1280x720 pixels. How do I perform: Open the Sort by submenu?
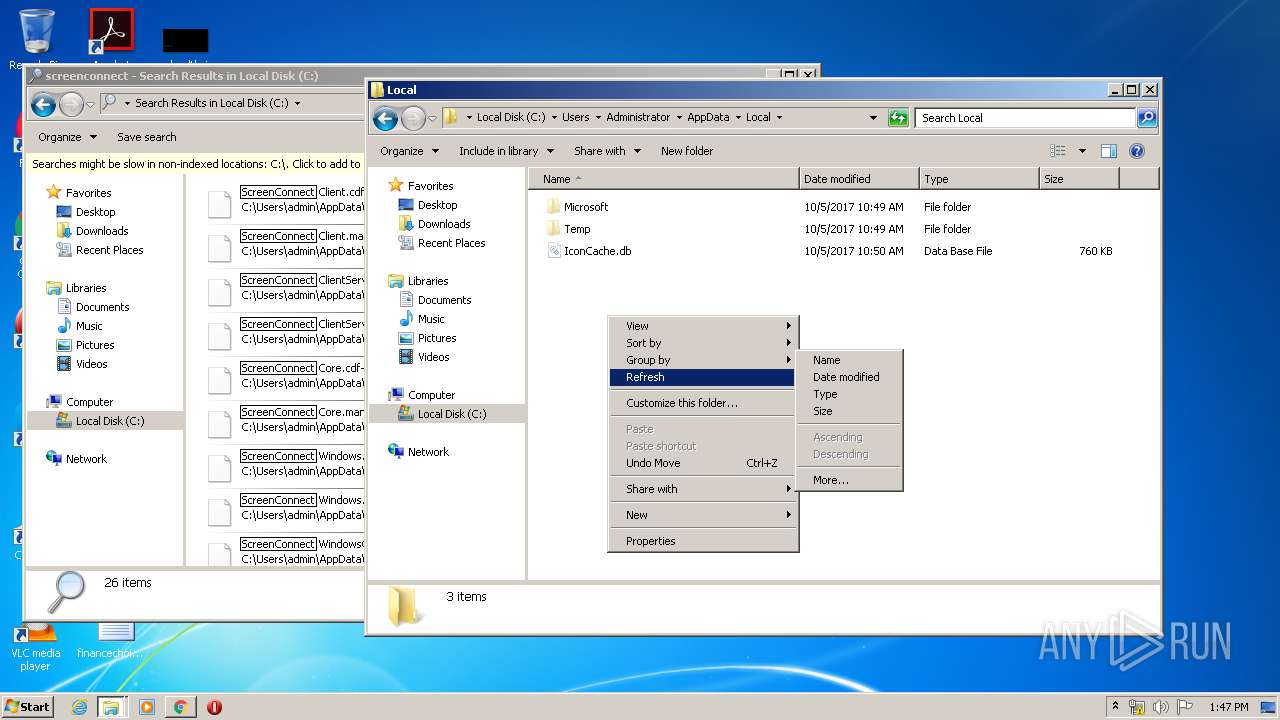click(702, 343)
